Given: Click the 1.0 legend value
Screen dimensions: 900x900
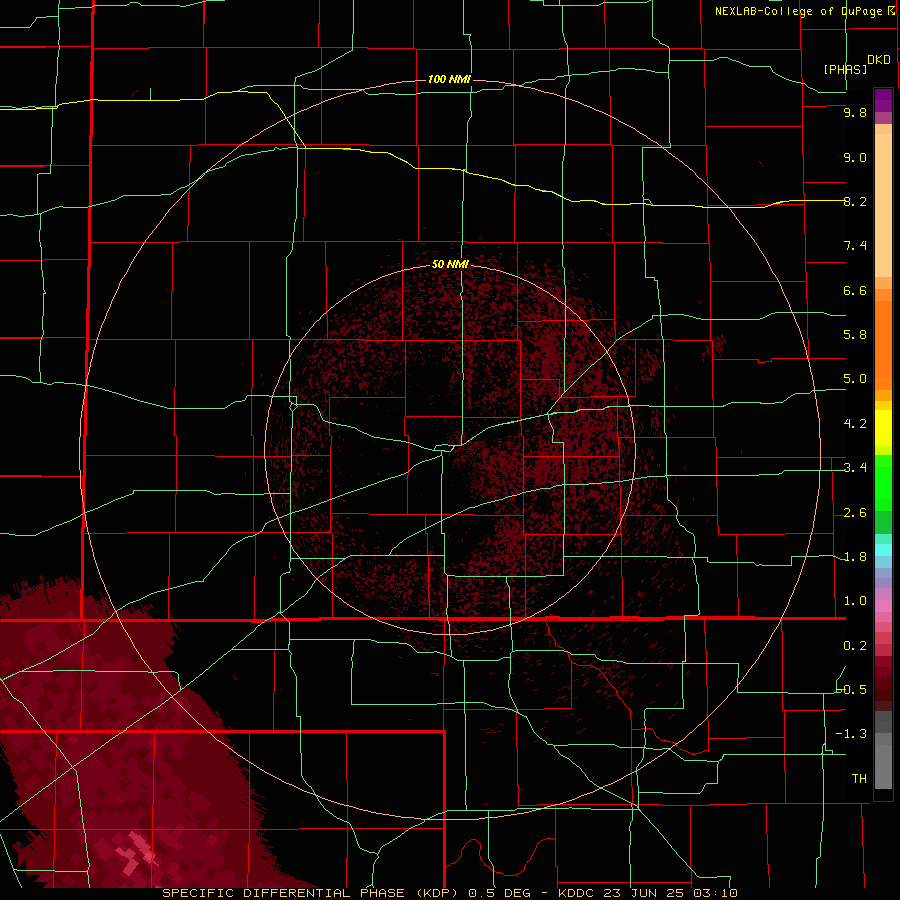Looking at the screenshot, I should pyautogui.click(x=855, y=601).
